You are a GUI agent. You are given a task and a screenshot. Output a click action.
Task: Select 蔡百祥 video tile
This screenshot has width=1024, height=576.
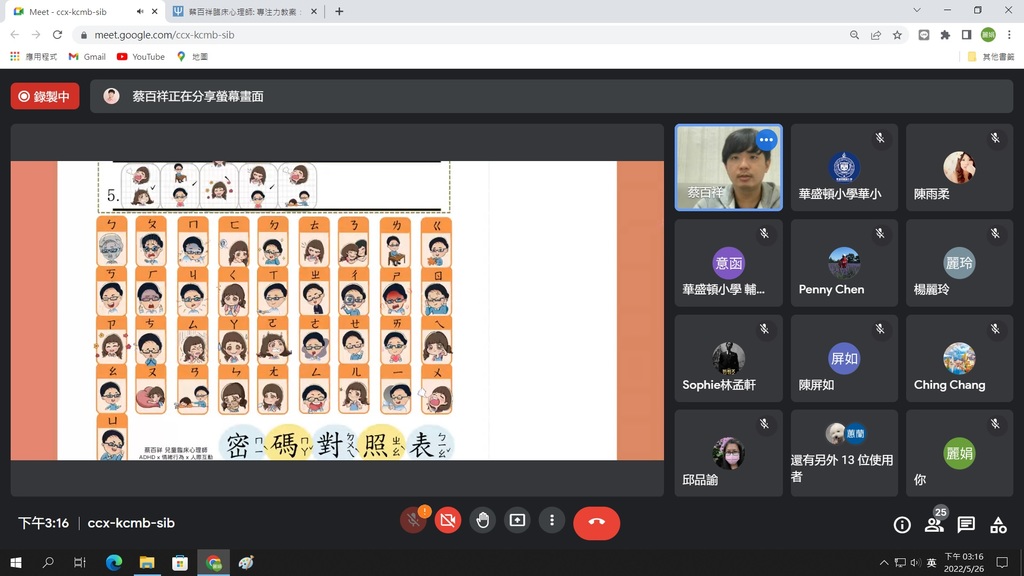tap(728, 168)
